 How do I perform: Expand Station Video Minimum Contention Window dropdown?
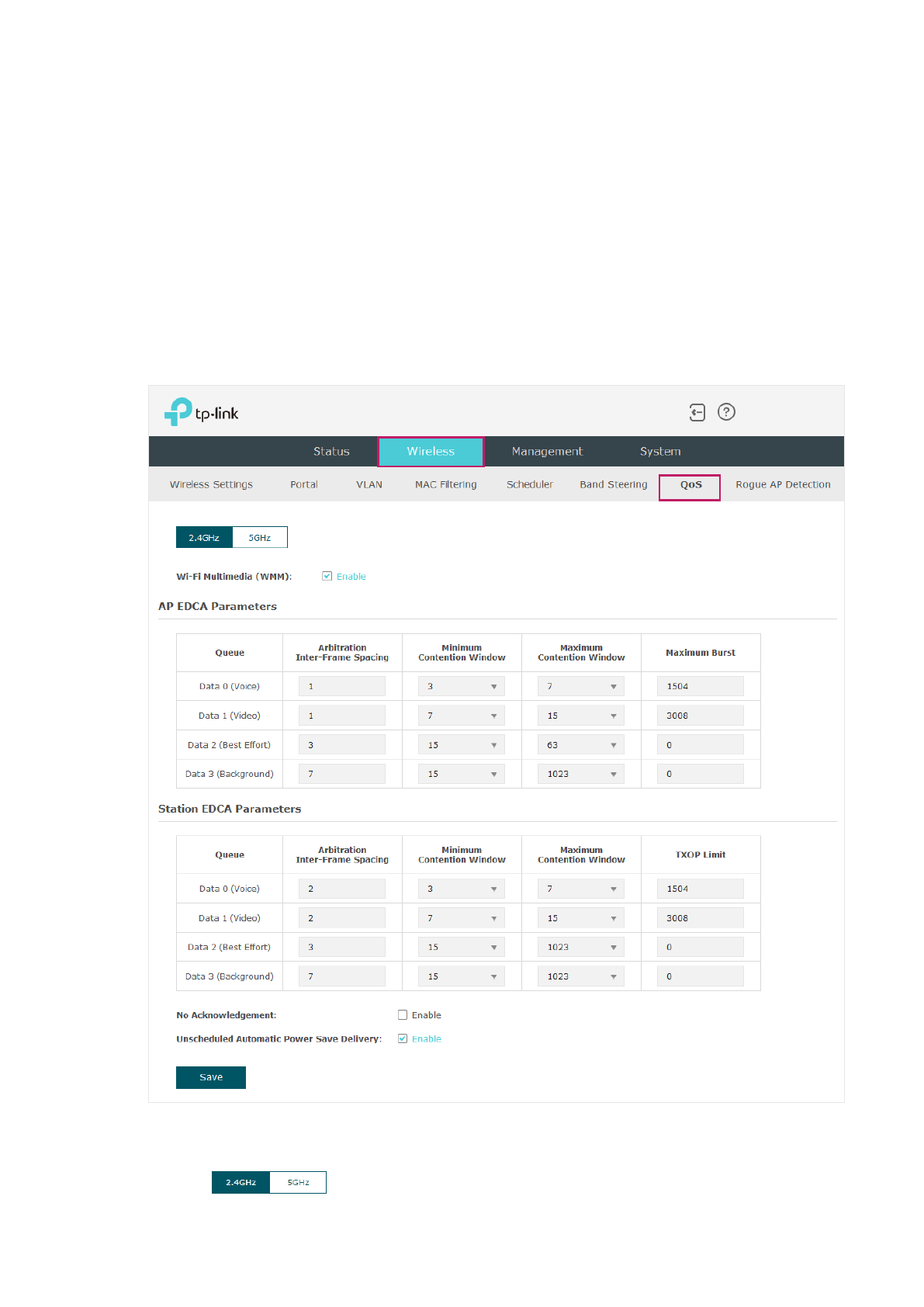[462, 918]
